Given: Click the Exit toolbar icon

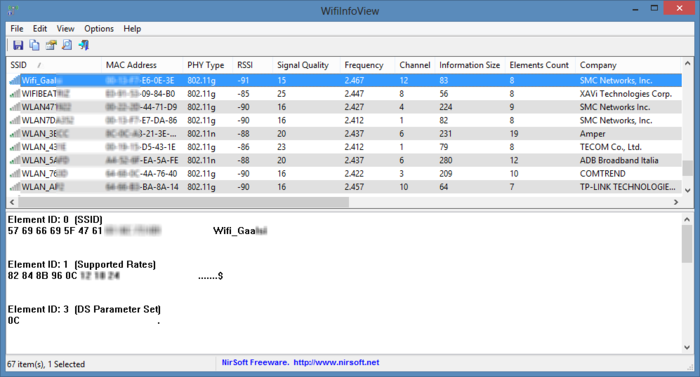Looking at the screenshot, I should click(83, 45).
